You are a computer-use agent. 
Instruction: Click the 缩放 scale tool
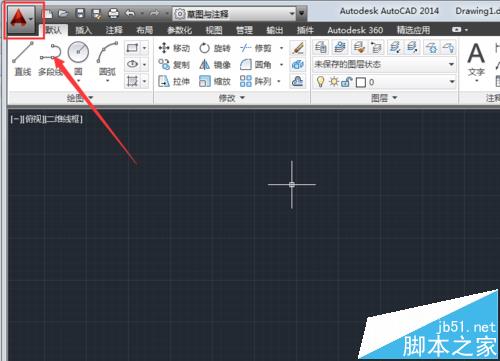coord(215,81)
